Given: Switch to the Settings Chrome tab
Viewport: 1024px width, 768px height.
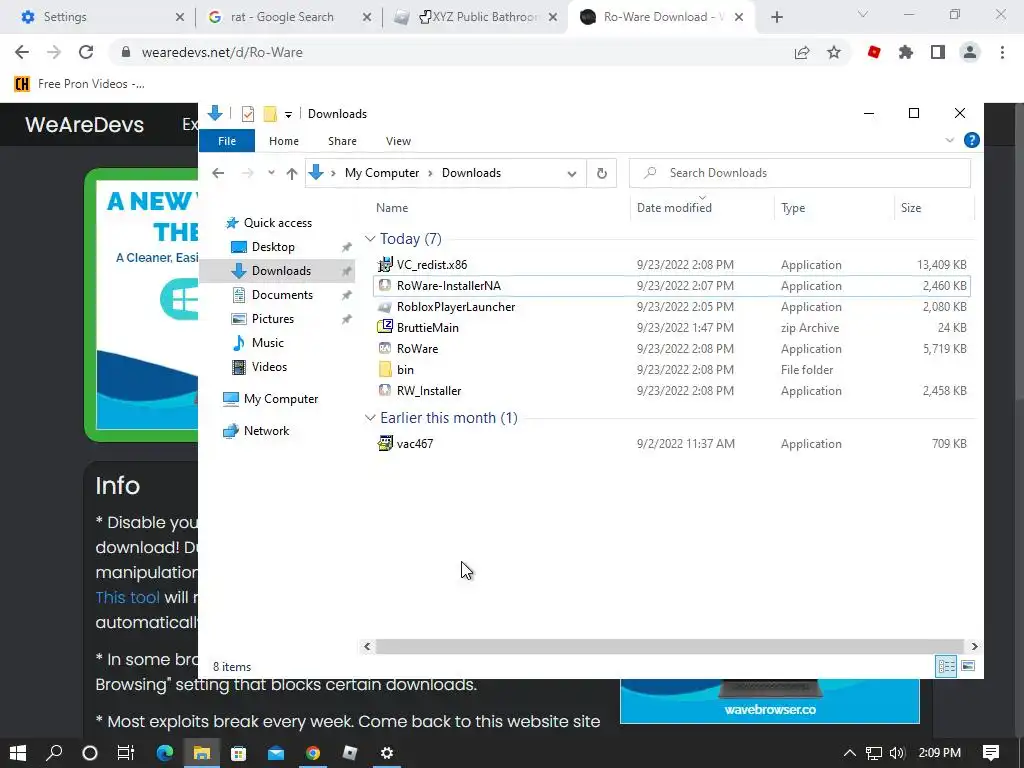Looking at the screenshot, I should coord(97,17).
